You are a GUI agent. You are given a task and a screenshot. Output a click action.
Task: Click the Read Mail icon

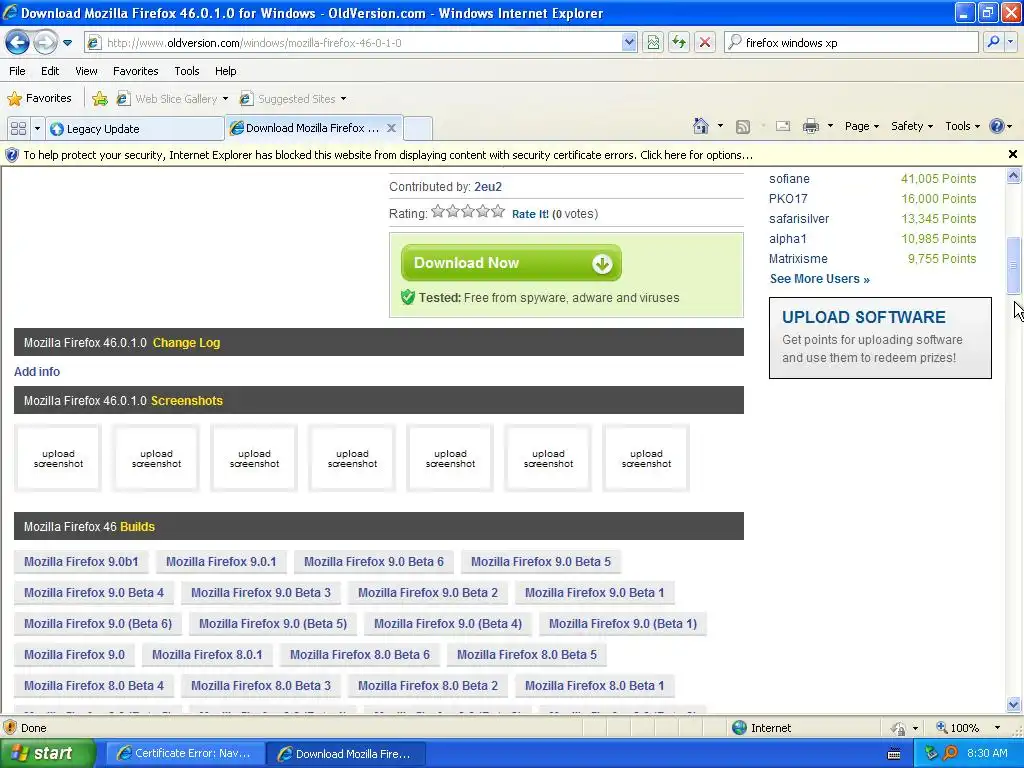click(783, 126)
